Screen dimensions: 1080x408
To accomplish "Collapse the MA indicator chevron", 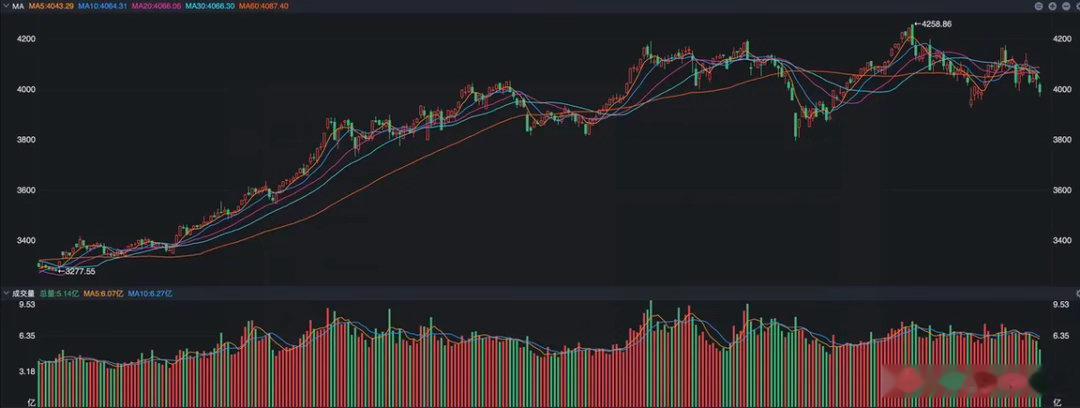I will point(5,6).
